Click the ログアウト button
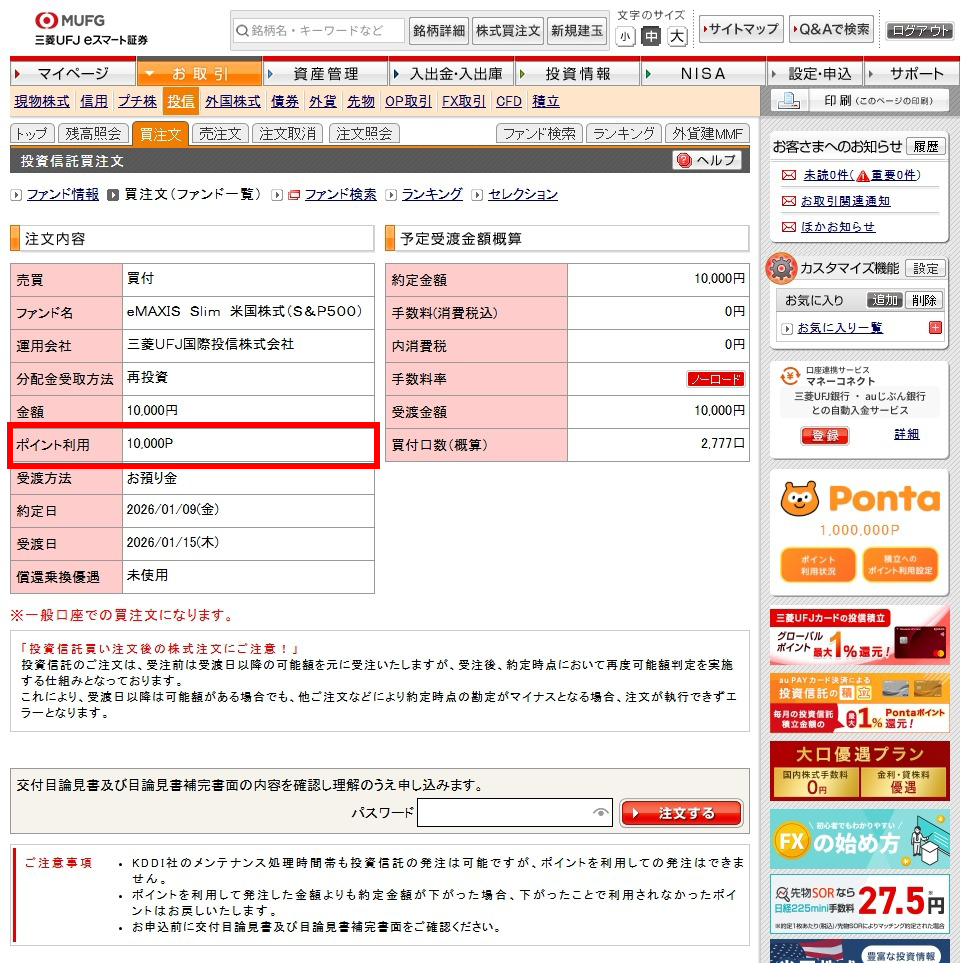 coord(919,31)
